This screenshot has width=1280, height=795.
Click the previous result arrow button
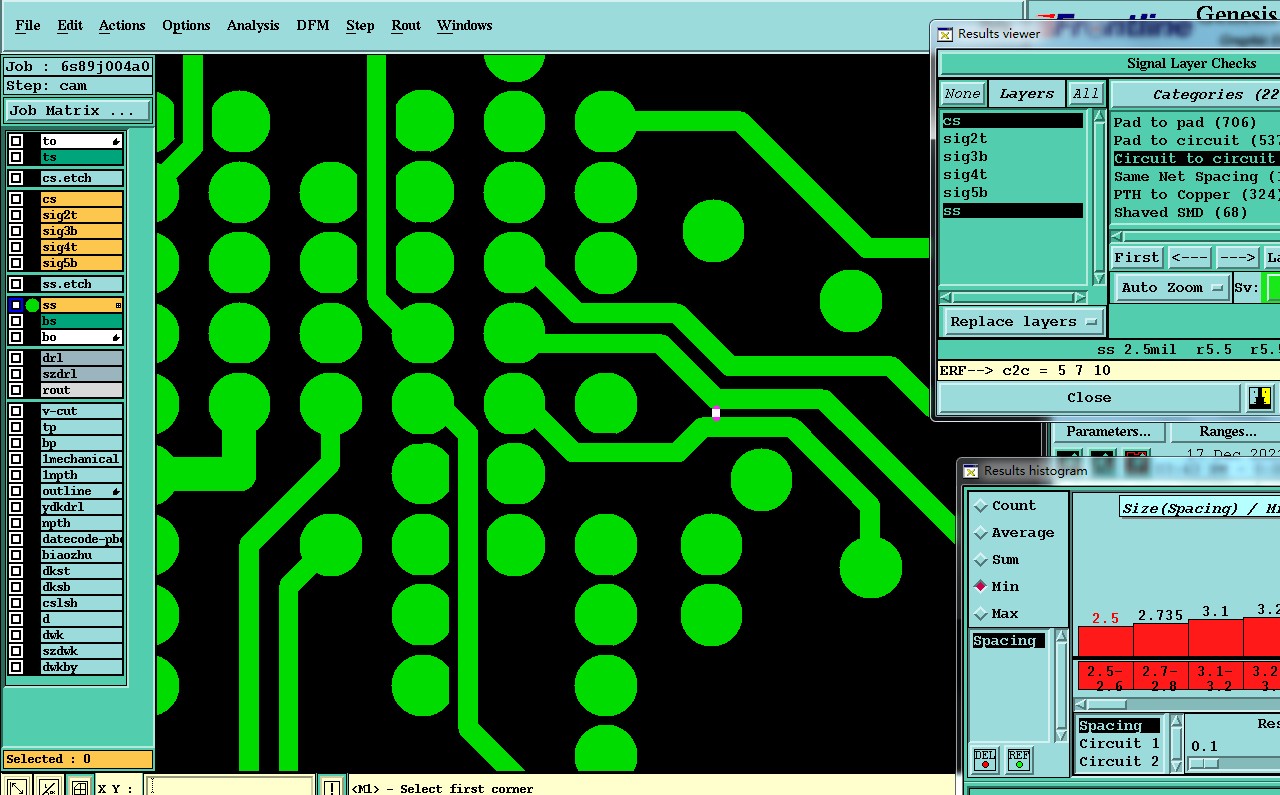coord(1190,257)
